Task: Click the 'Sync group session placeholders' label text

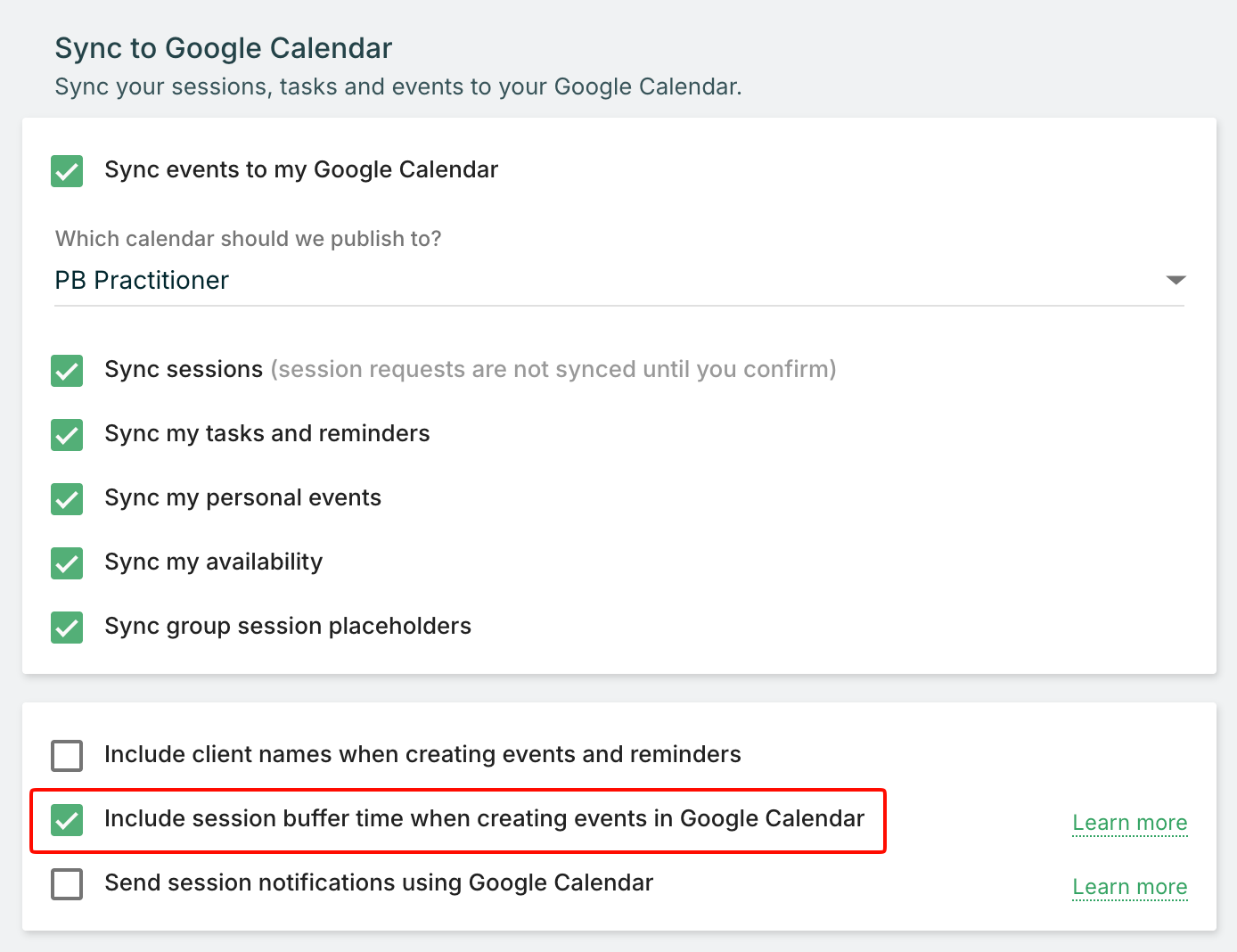Action: point(287,627)
